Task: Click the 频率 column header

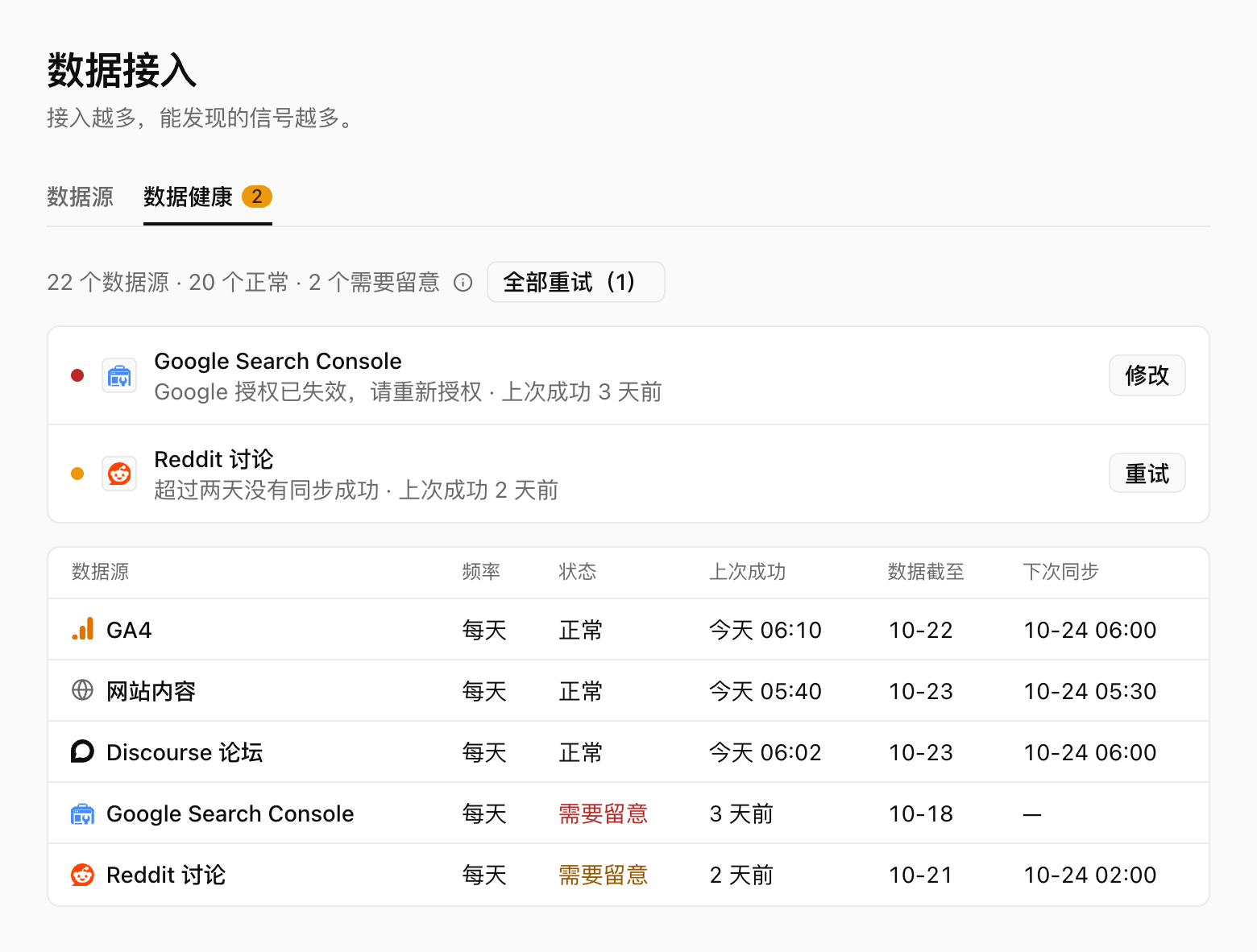Action: pos(482,572)
